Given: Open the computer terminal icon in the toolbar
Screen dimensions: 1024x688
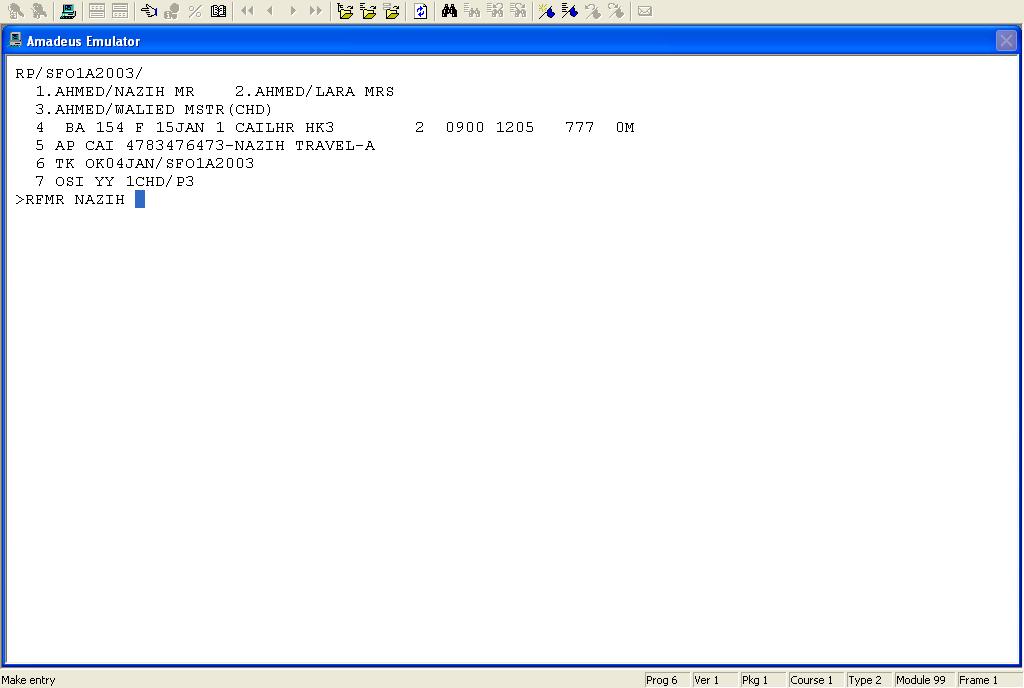Looking at the screenshot, I should [x=68, y=11].
